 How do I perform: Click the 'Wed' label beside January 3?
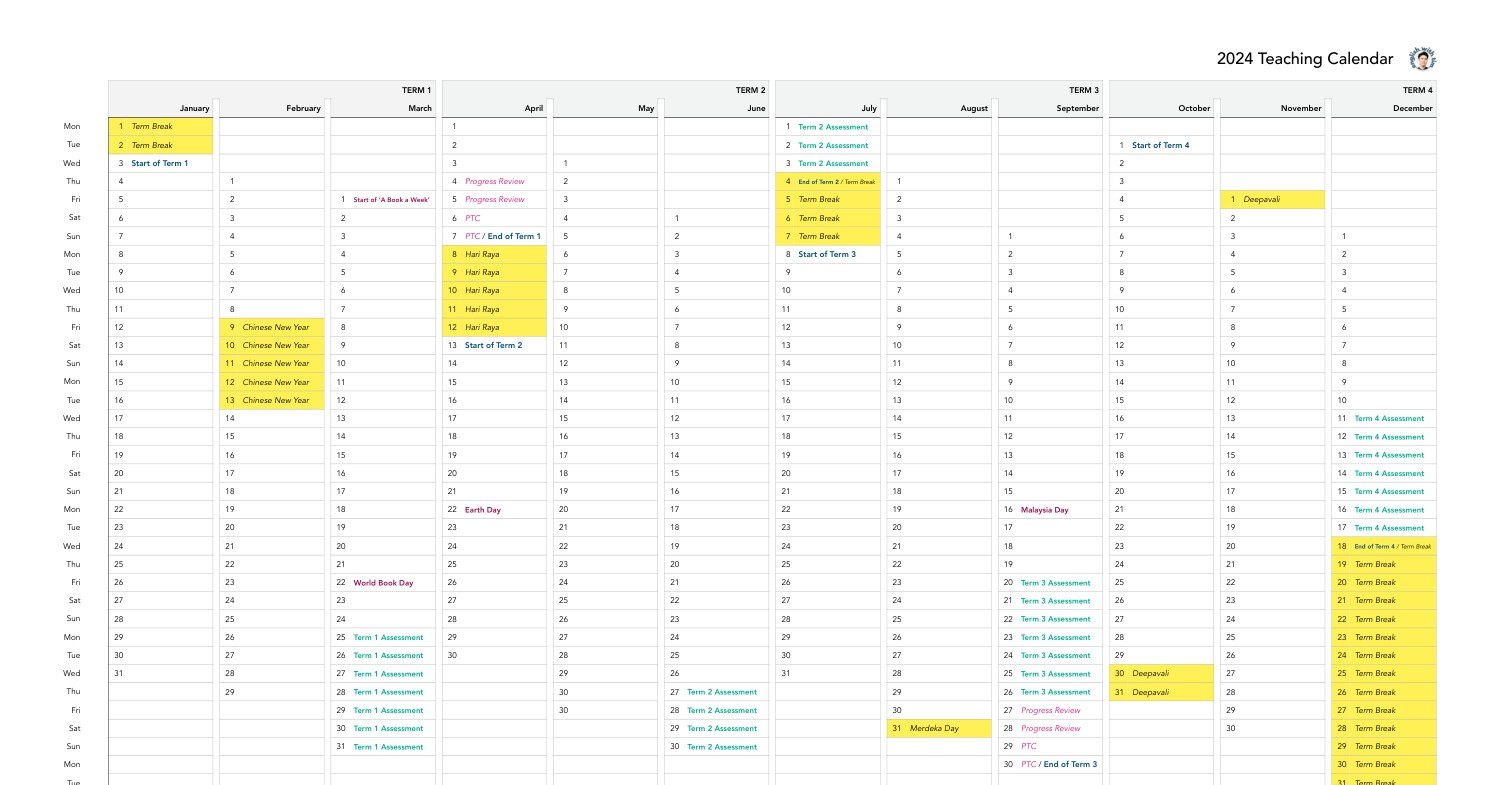[x=72, y=163]
